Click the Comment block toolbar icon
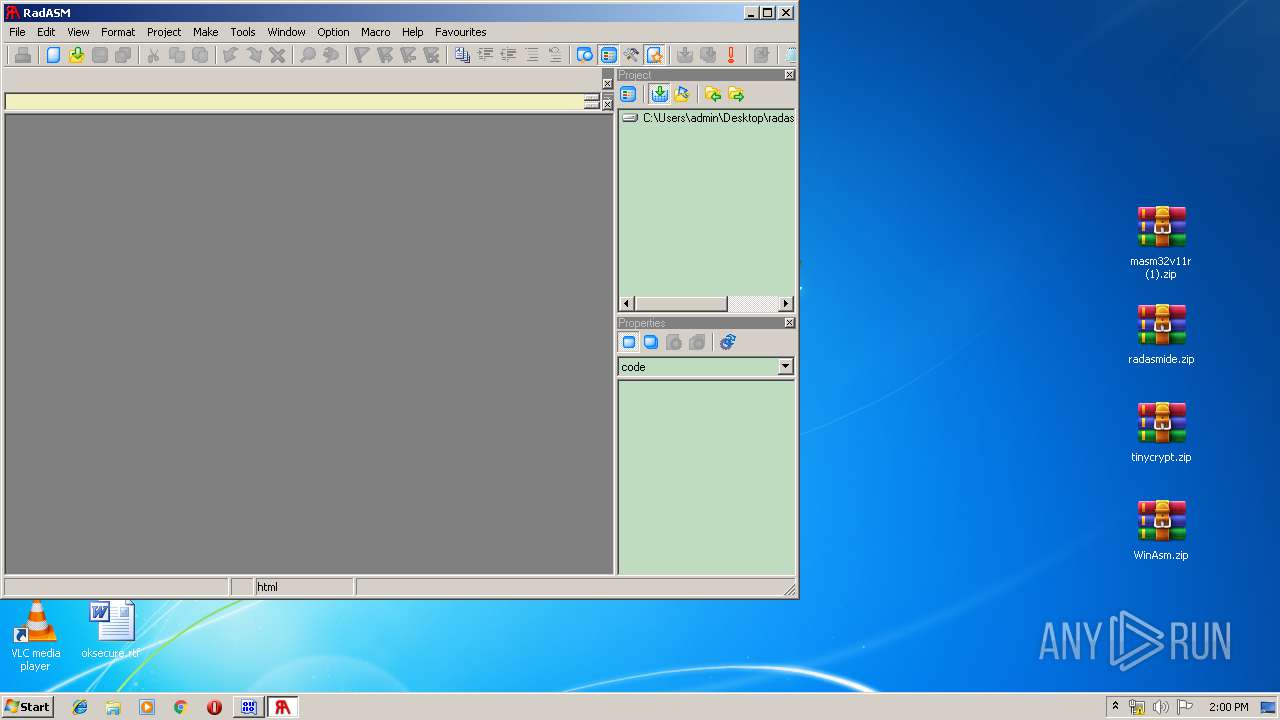The image size is (1280, 720). [x=532, y=55]
